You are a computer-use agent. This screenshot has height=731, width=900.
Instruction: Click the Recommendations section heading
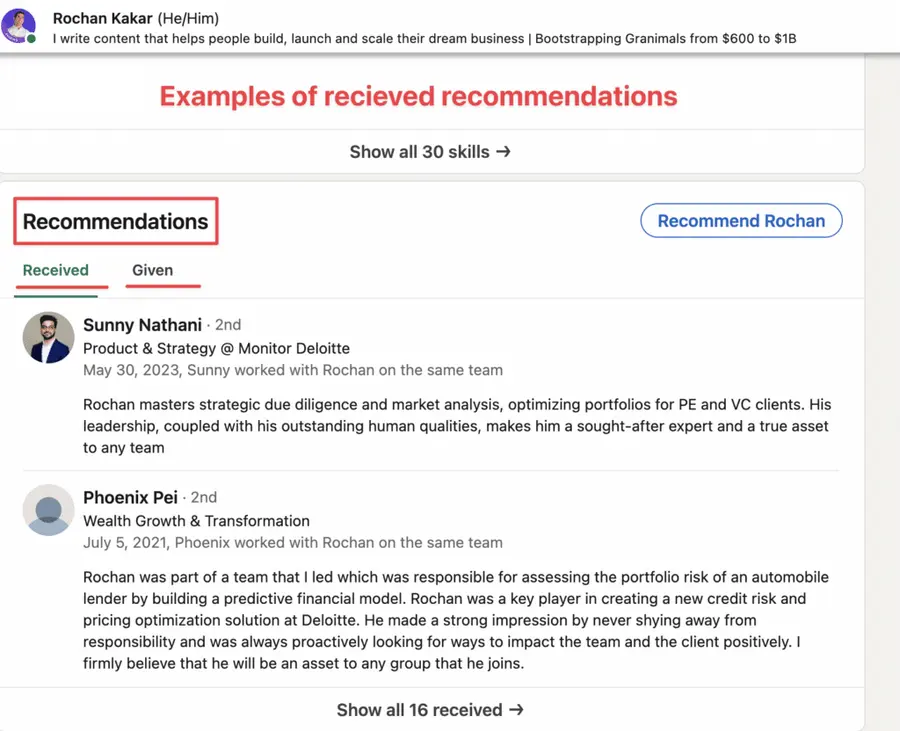point(114,221)
